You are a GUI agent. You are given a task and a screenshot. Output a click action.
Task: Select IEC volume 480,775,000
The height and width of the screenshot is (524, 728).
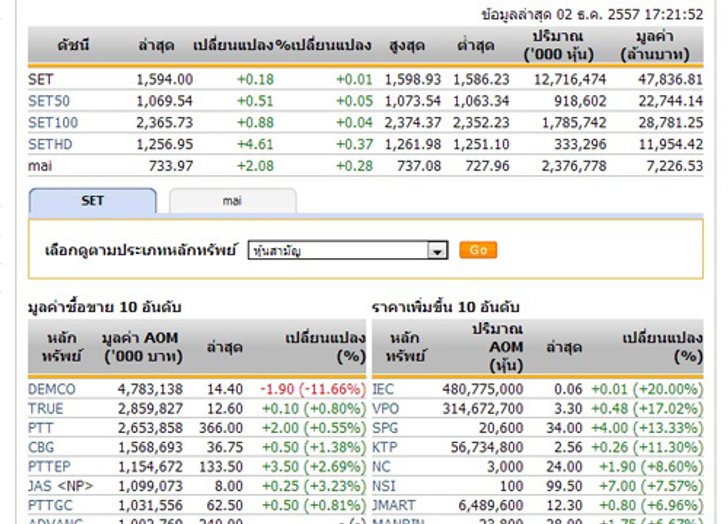[483, 389]
